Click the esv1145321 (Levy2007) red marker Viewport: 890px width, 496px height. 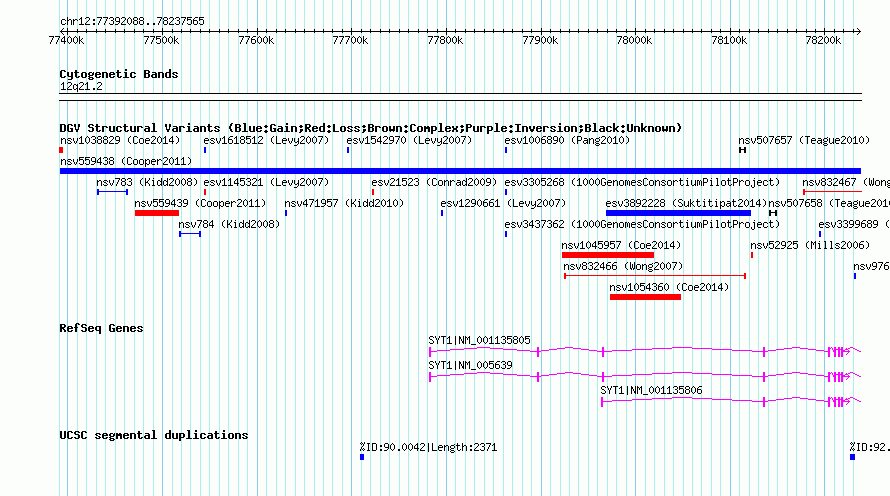205,192
